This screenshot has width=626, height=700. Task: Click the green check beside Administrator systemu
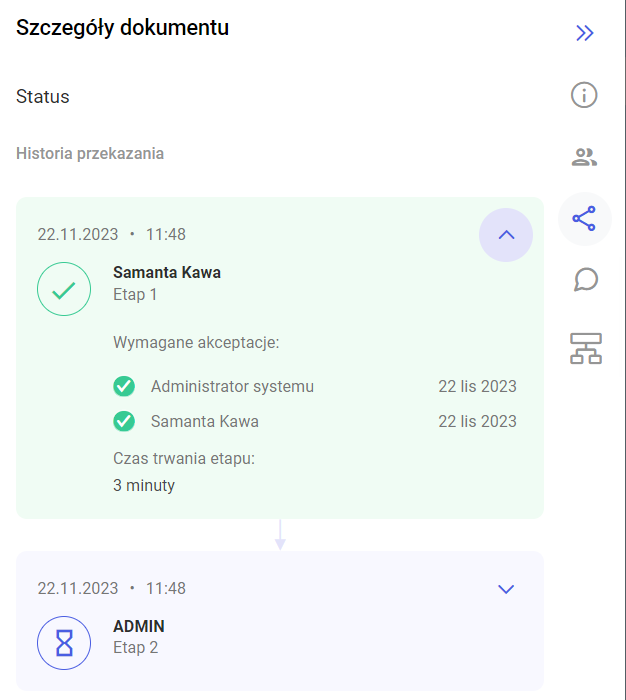click(x=124, y=386)
